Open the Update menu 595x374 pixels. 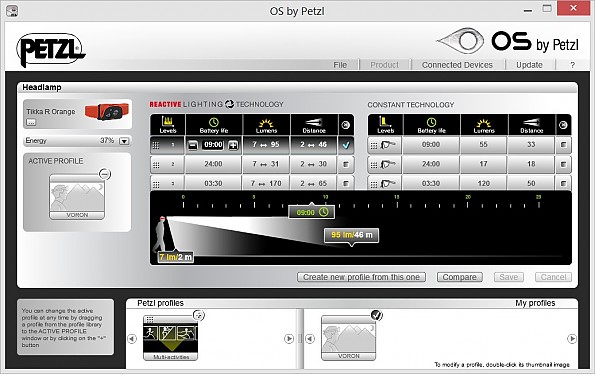(529, 65)
